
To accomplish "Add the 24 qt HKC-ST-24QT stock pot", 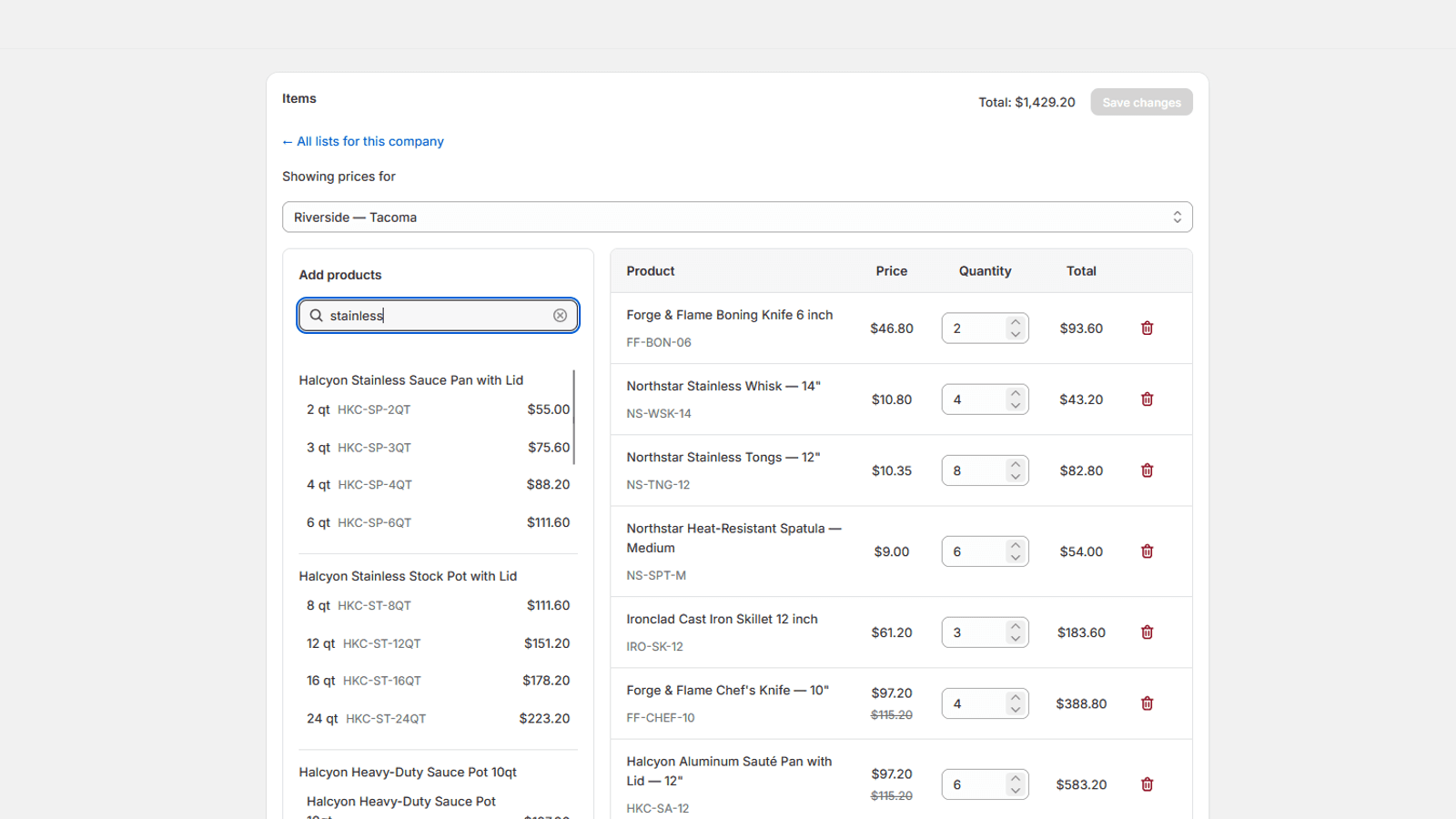I will tap(438, 719).
